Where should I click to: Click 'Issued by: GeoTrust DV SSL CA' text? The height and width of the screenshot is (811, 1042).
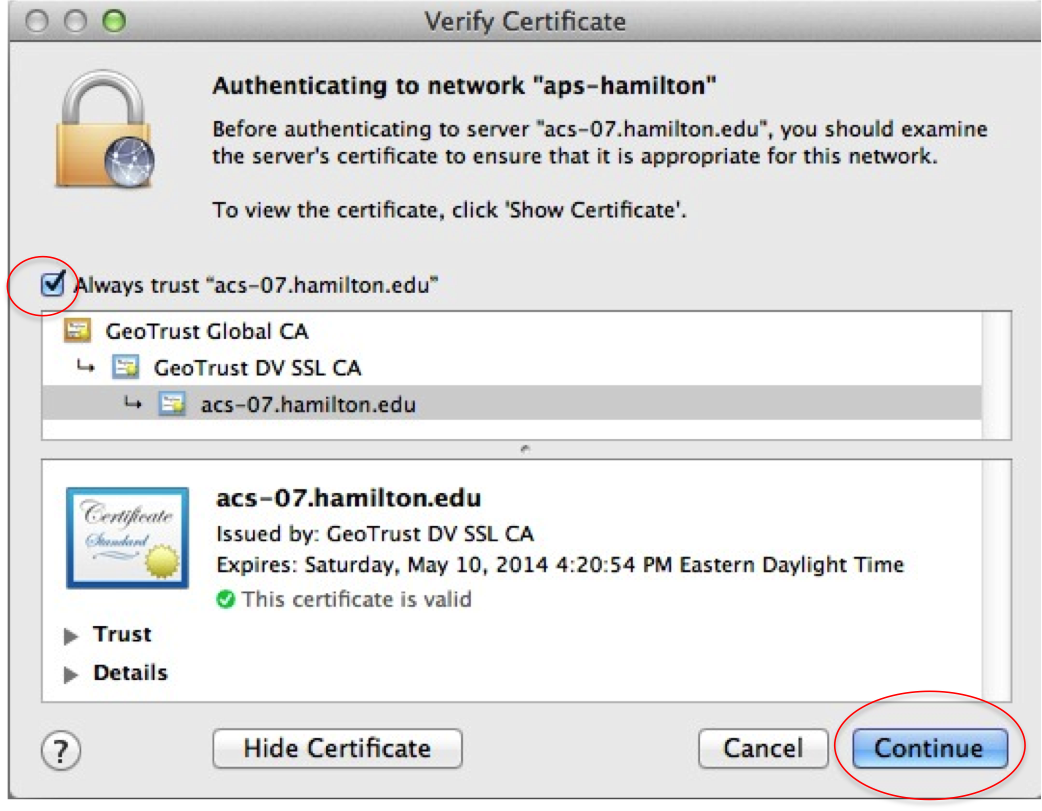click(375, 533)
